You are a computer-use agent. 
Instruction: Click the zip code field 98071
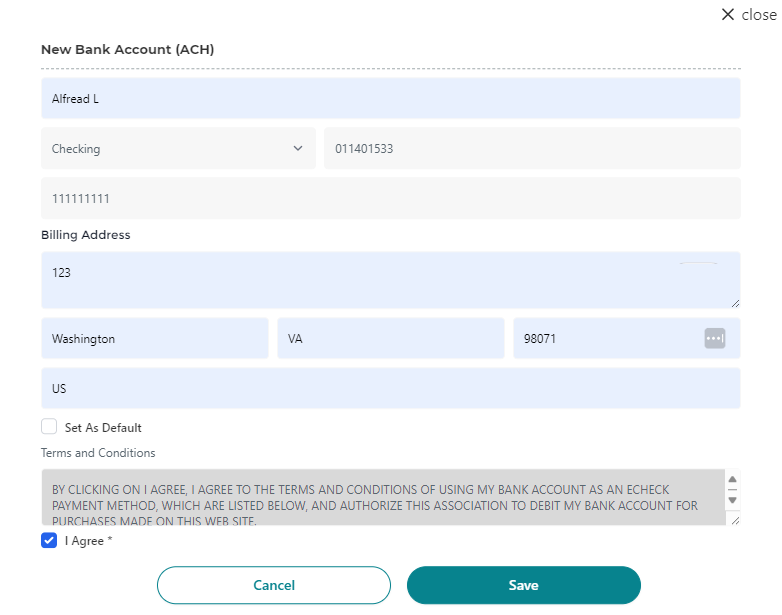605,339
